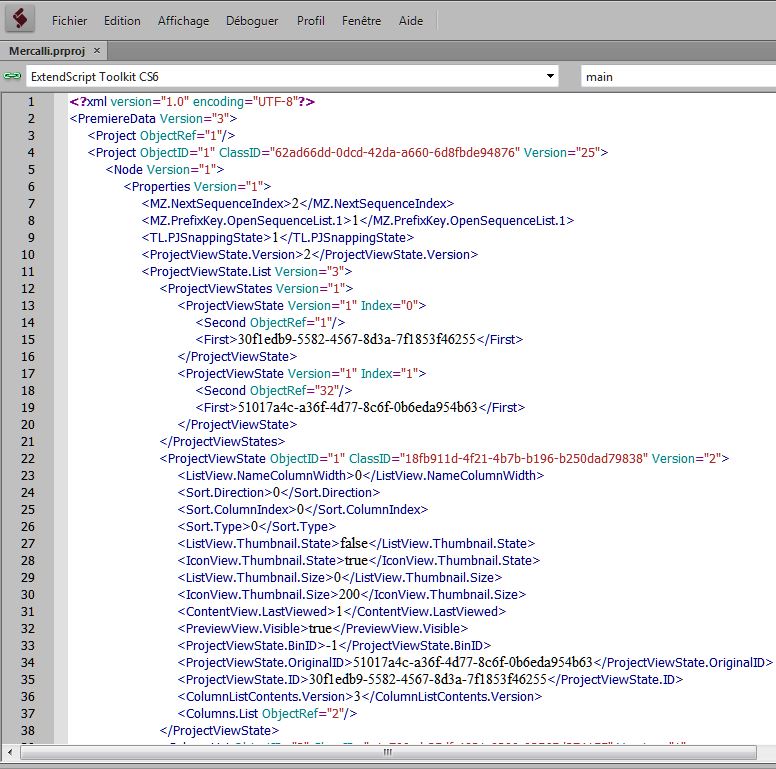Click the Project ObjectRef="1" line
This screenshot has height=769, width=776.
(x=161, y=136)
